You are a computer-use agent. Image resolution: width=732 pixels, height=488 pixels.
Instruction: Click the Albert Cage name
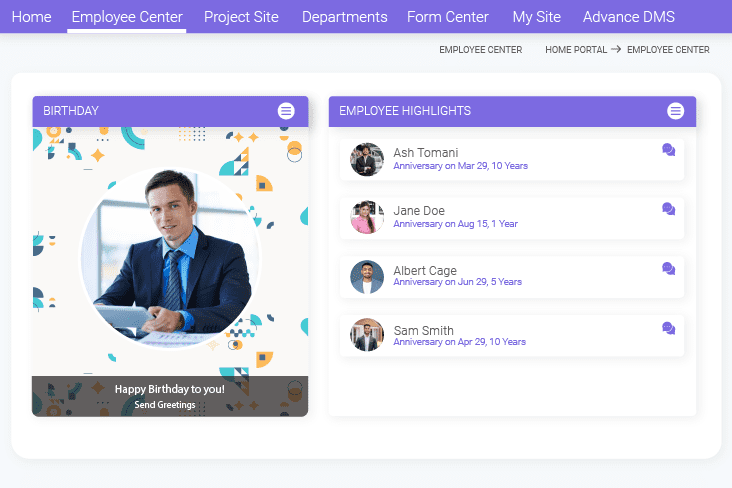click(425, 270)
